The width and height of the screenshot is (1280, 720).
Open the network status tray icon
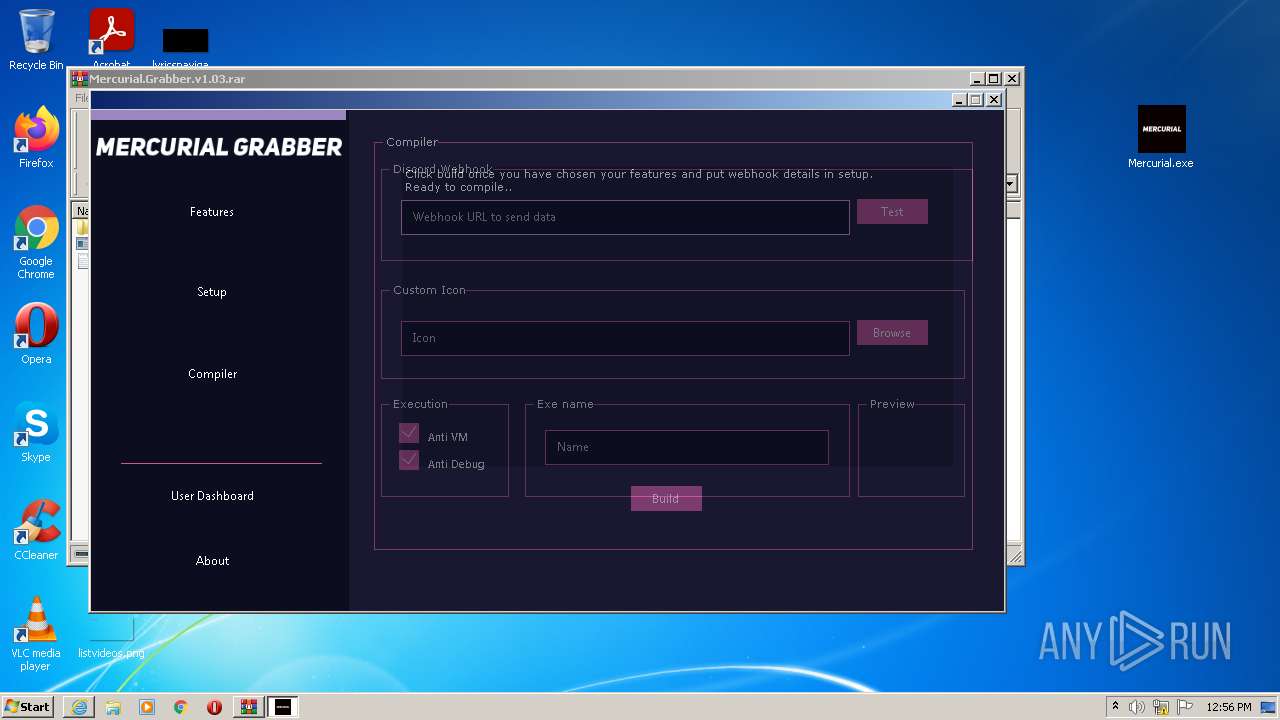1161,707
